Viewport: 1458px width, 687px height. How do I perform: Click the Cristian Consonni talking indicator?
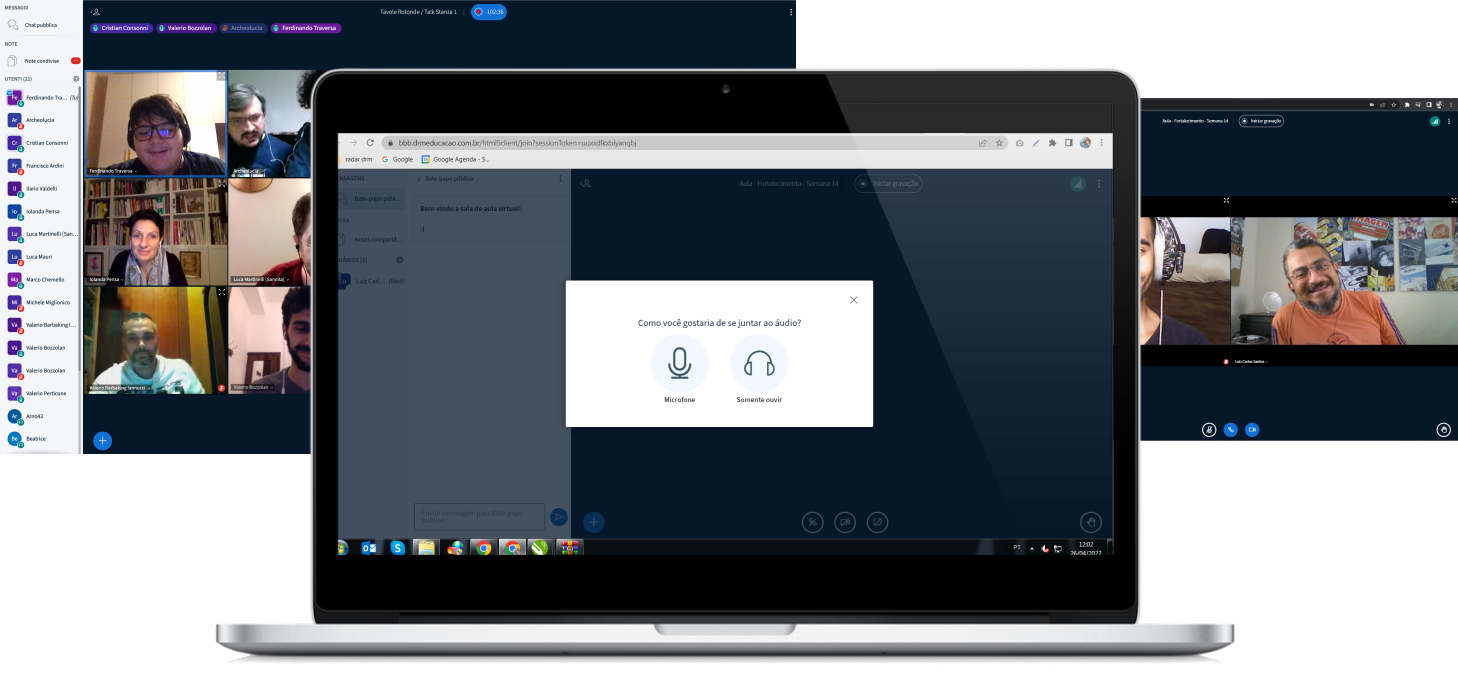121,28
